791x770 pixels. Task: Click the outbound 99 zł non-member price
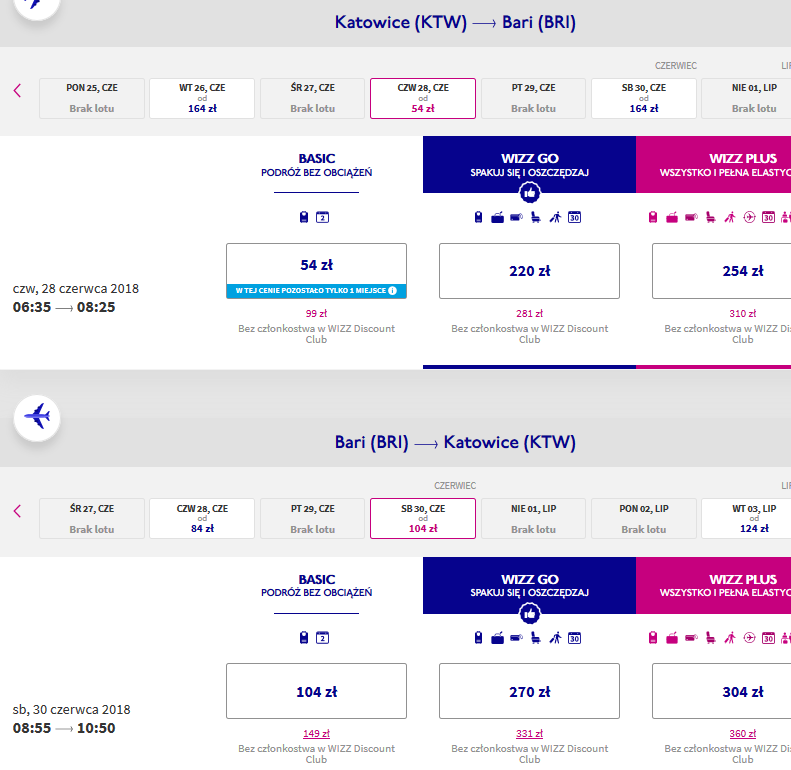pos(316,313)
